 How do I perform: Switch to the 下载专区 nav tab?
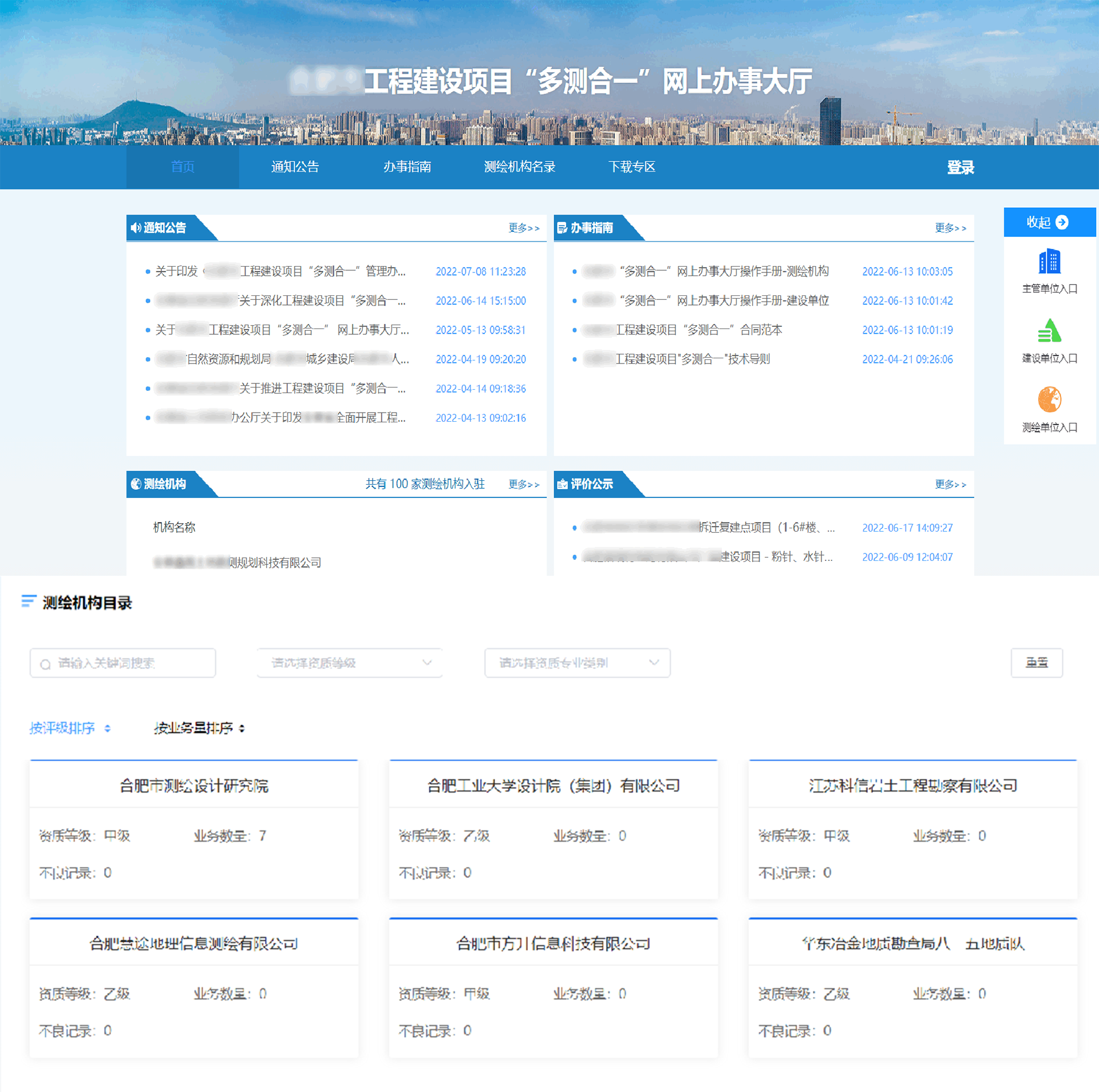(x=631, y=167)
